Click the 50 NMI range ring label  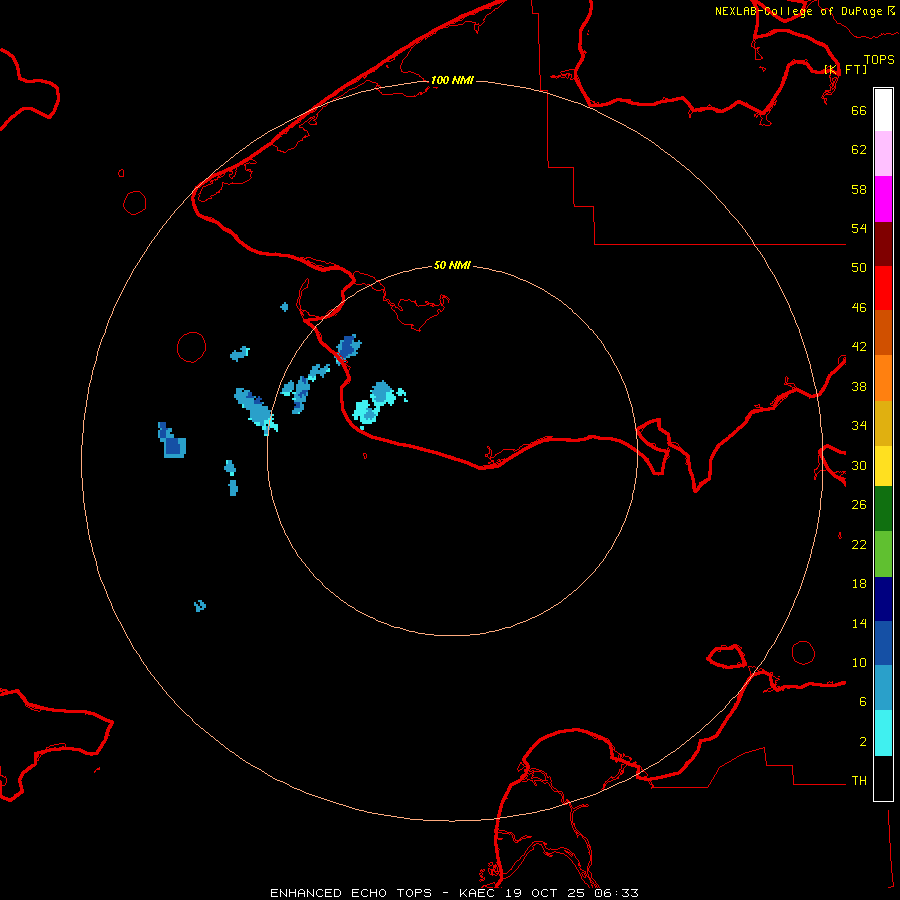tap(452, 265)
